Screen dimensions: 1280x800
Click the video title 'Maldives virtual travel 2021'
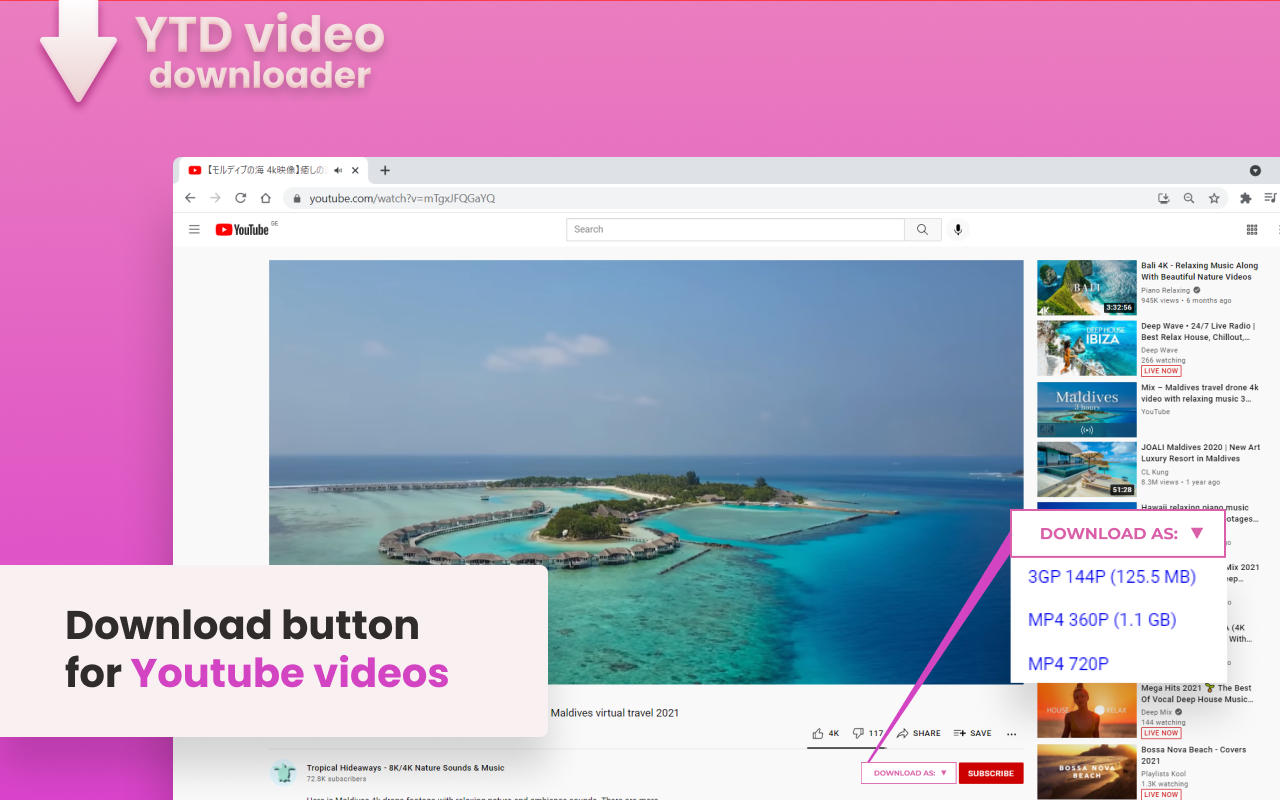pyautogui.click(x=615, y=713)
